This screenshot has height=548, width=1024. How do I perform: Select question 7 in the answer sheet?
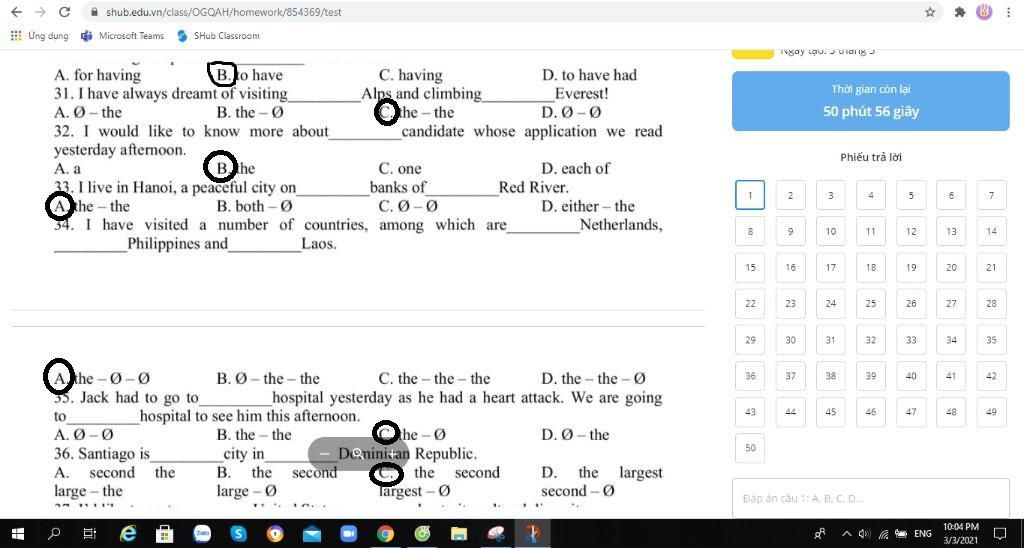pyautogui.click(x=991, y=195)
